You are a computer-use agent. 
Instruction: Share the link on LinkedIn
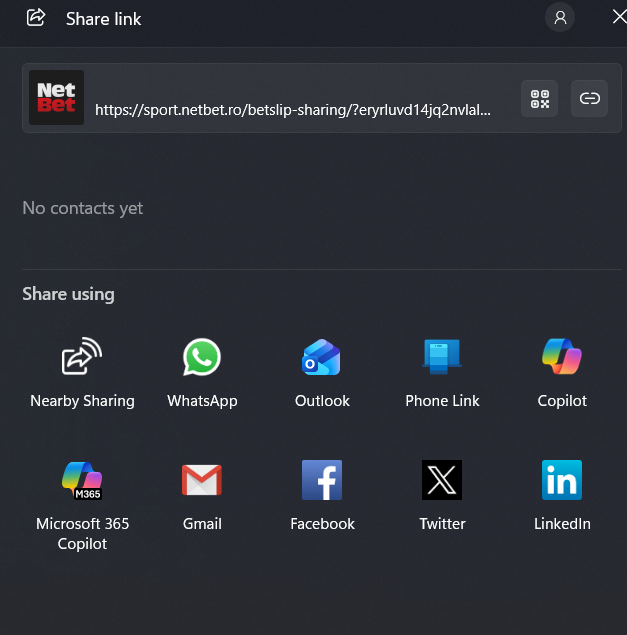pyautogui.click(x=562, y=496)
